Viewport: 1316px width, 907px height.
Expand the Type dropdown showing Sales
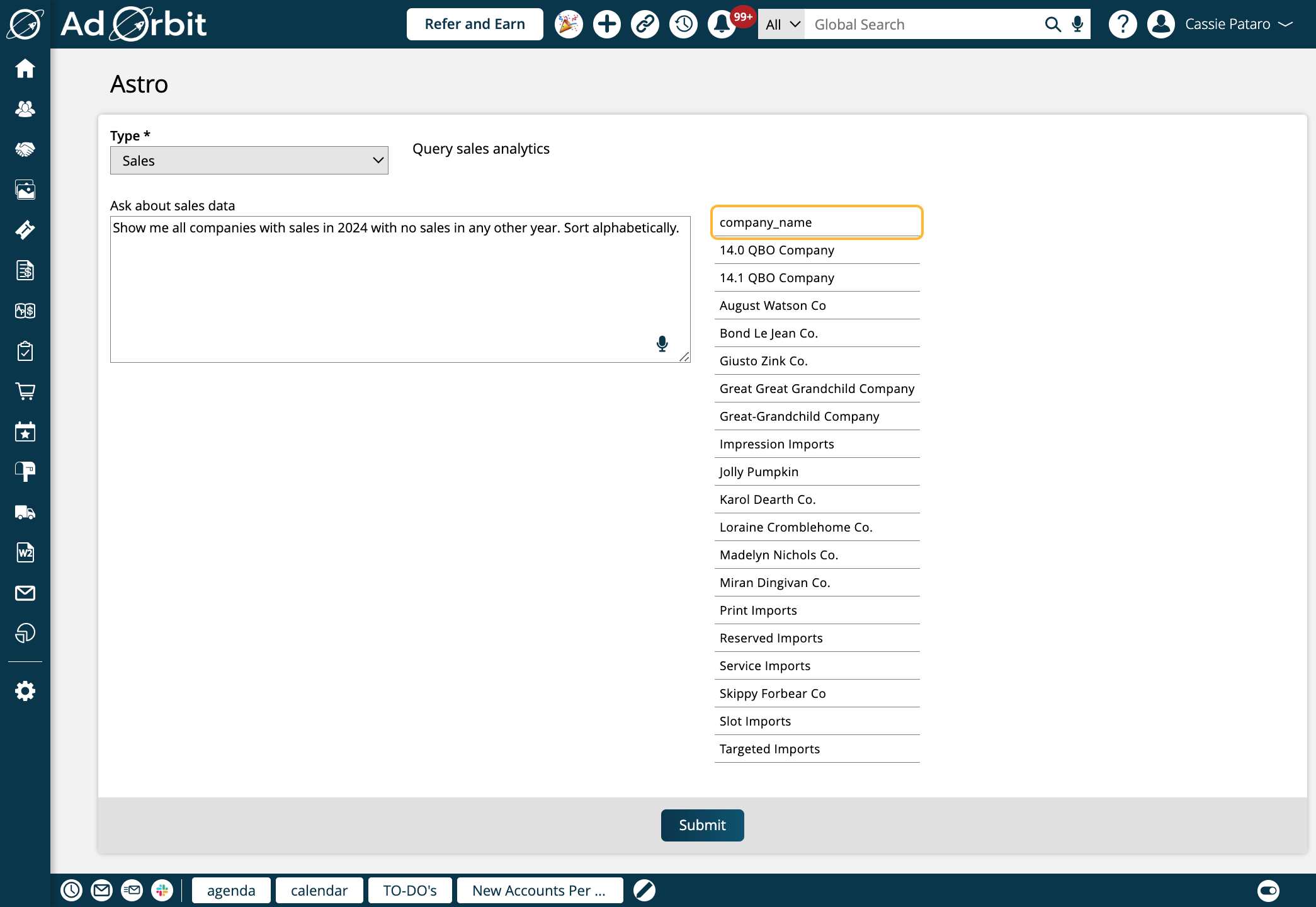(x=249, y=161)
